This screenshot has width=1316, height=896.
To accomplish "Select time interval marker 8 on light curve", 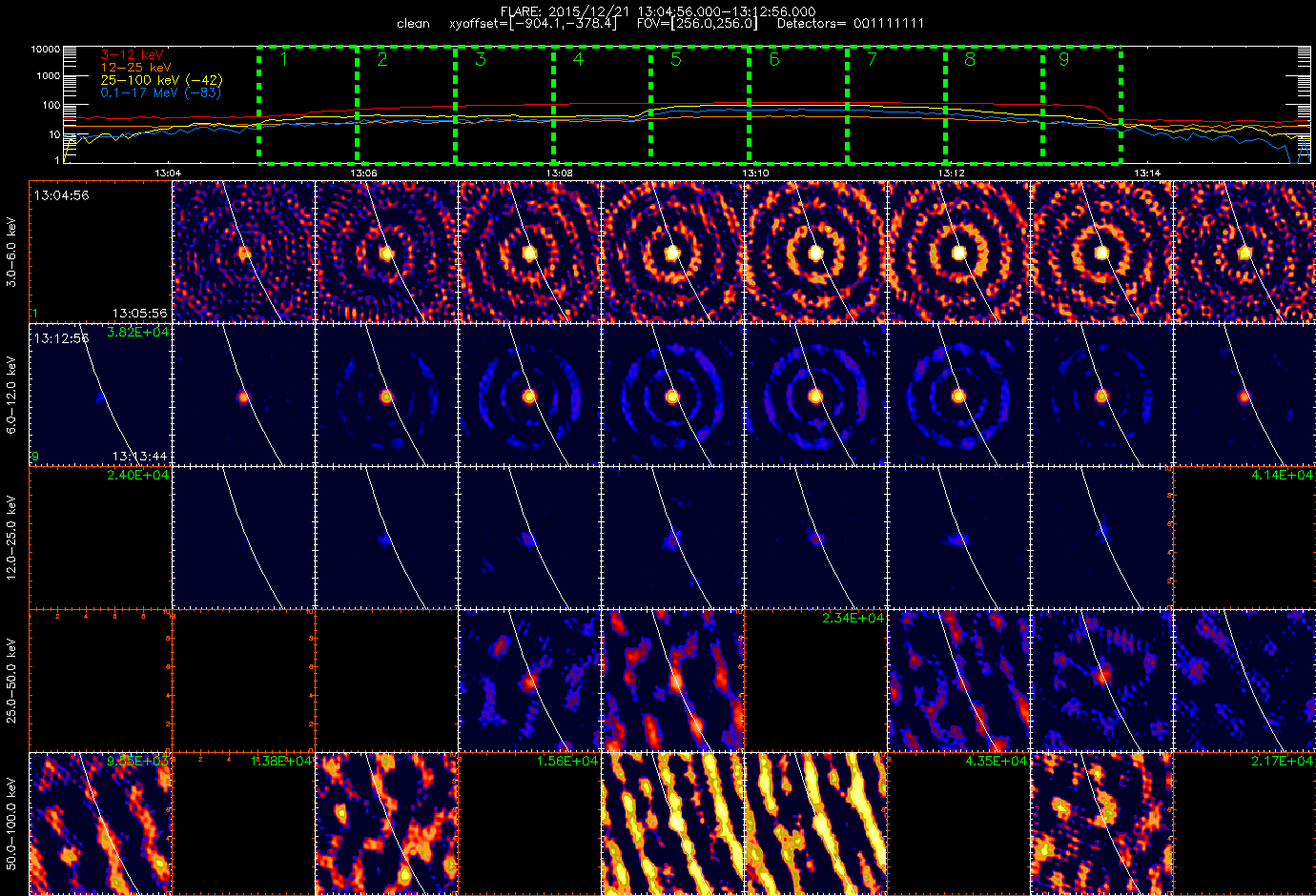I will [x=970, y=59].
